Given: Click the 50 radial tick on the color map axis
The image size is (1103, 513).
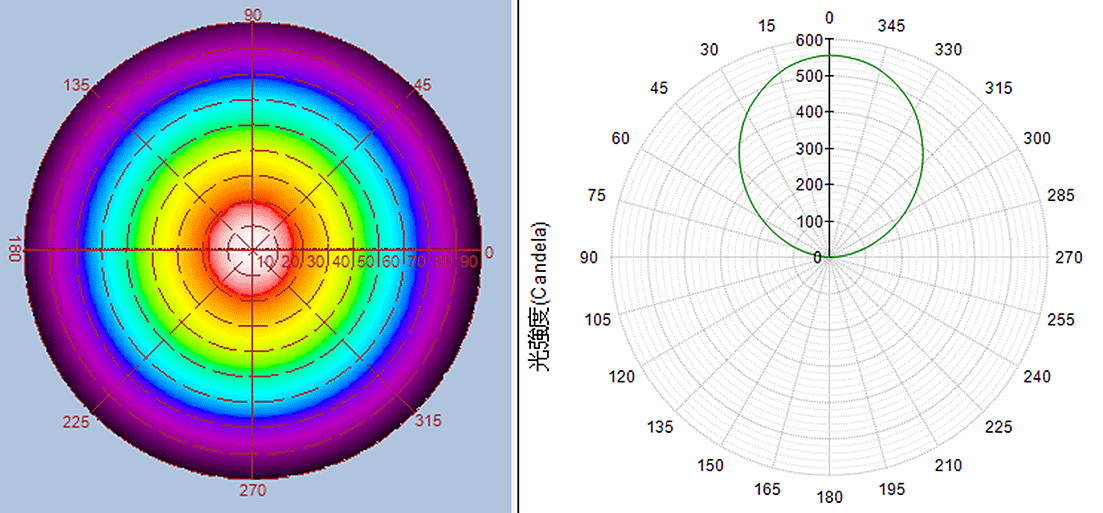Looking at the screenshot, I should point(365,261).
